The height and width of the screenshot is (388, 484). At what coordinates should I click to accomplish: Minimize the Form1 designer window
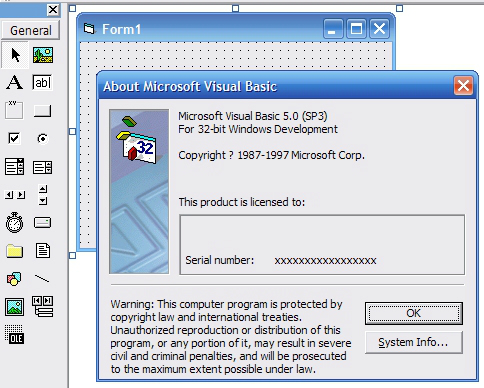[333, 29]
